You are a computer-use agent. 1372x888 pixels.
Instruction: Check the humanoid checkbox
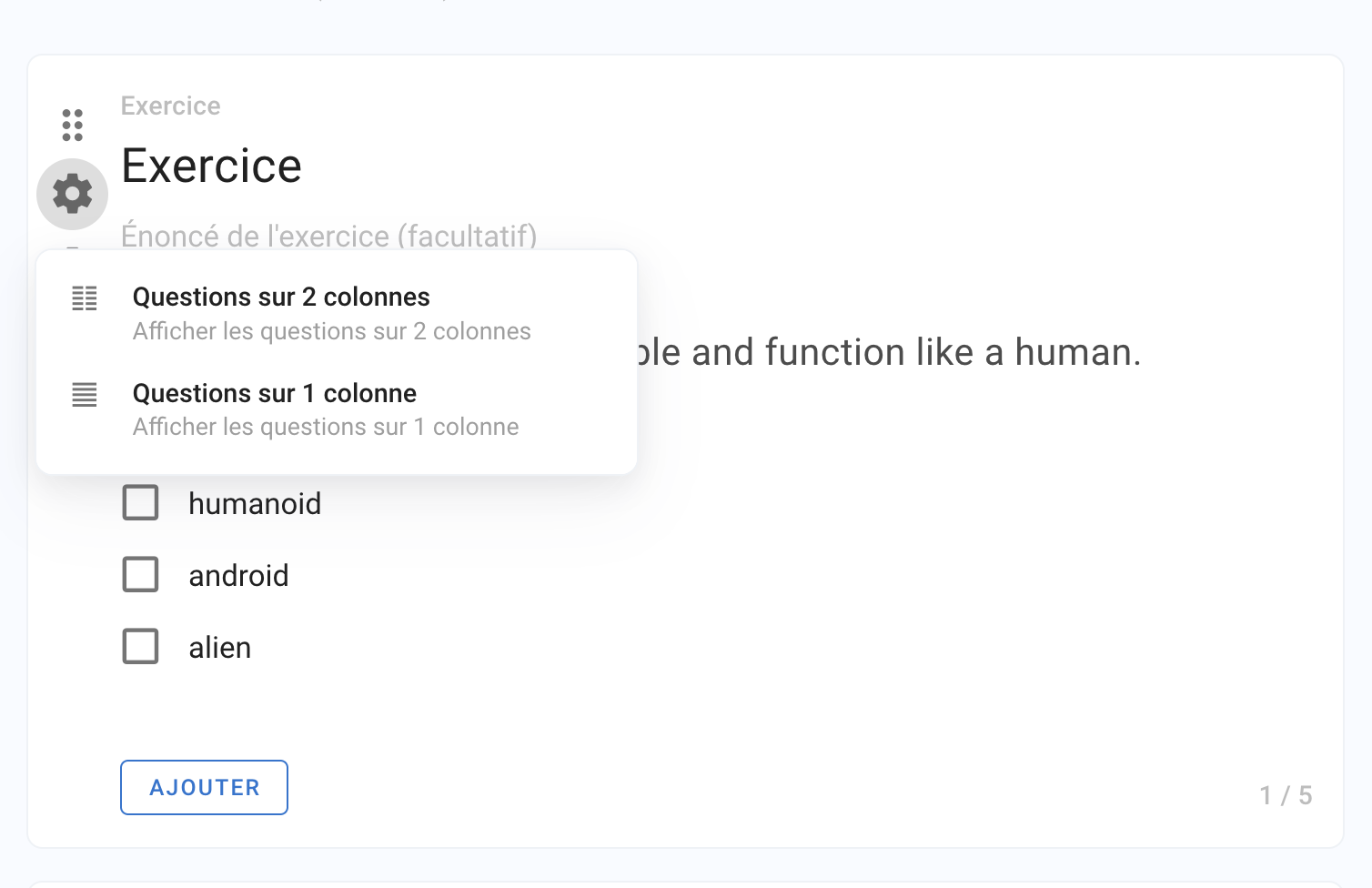click(x=141, y=503)
